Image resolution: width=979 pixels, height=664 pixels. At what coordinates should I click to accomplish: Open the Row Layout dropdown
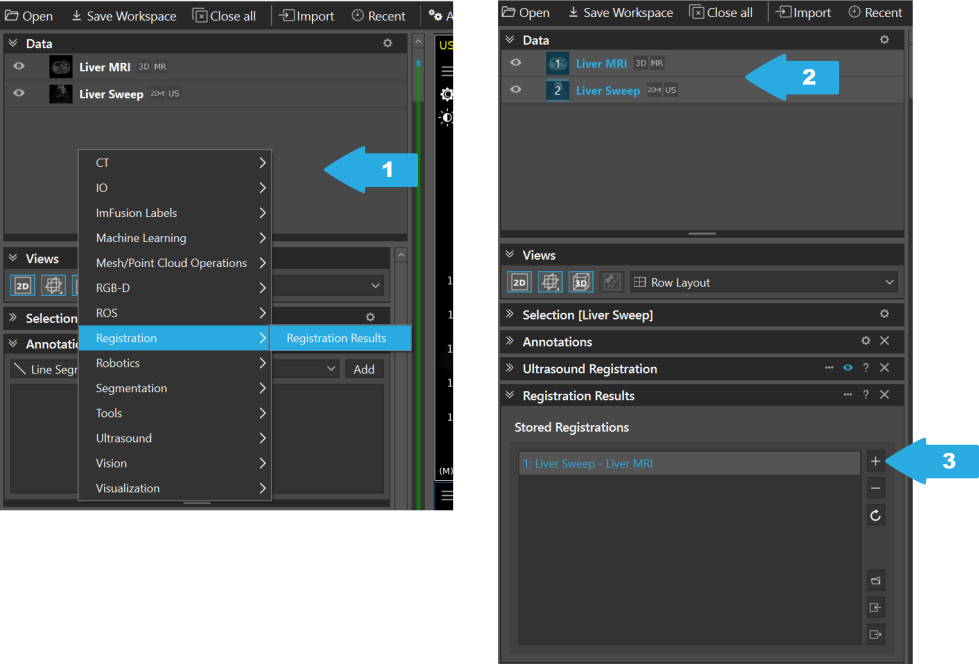coord(765,283)
